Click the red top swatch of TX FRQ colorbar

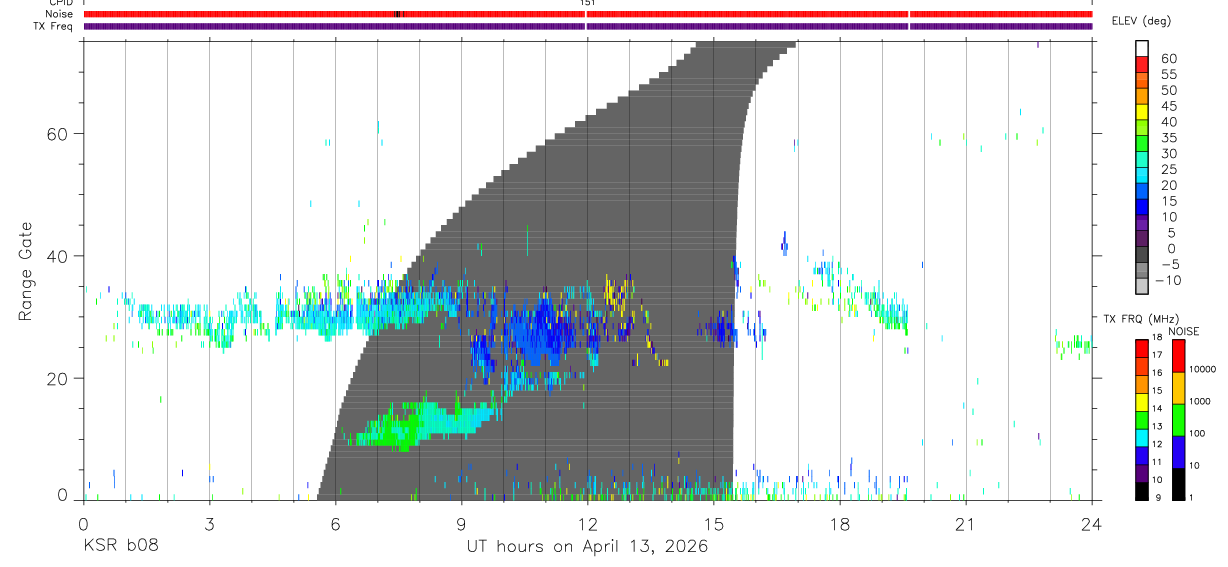tap(1142, 348)
